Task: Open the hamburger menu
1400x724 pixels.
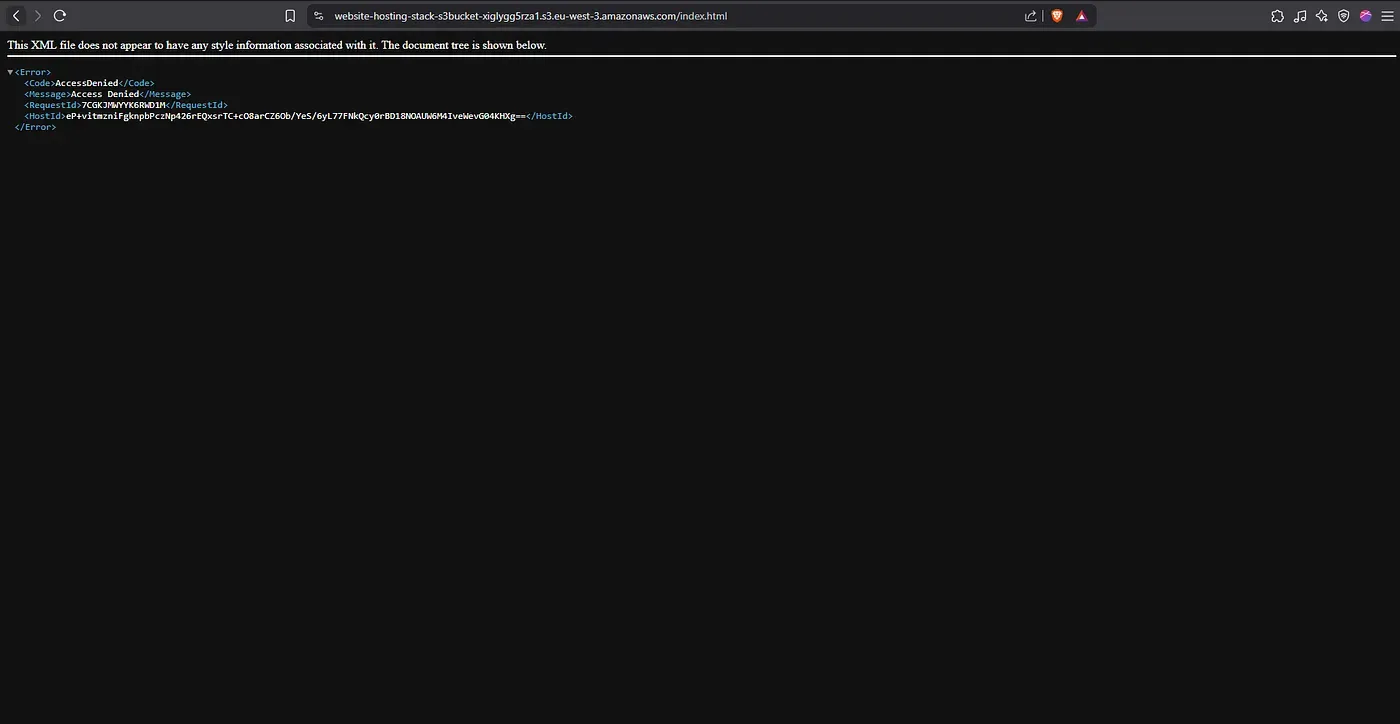Action: (1388, 15)
